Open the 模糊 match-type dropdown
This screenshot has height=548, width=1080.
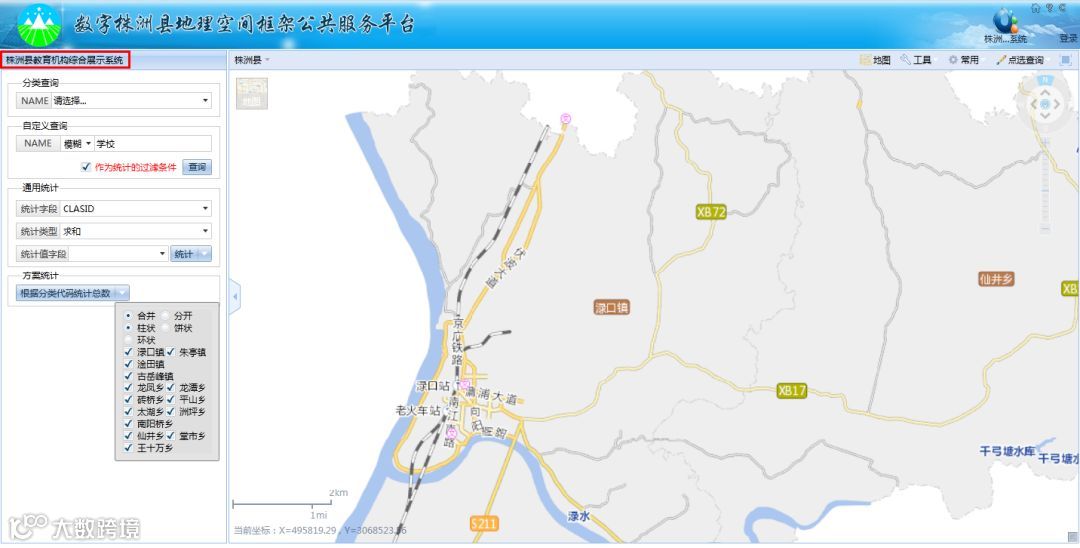click(x=77, y=144)
